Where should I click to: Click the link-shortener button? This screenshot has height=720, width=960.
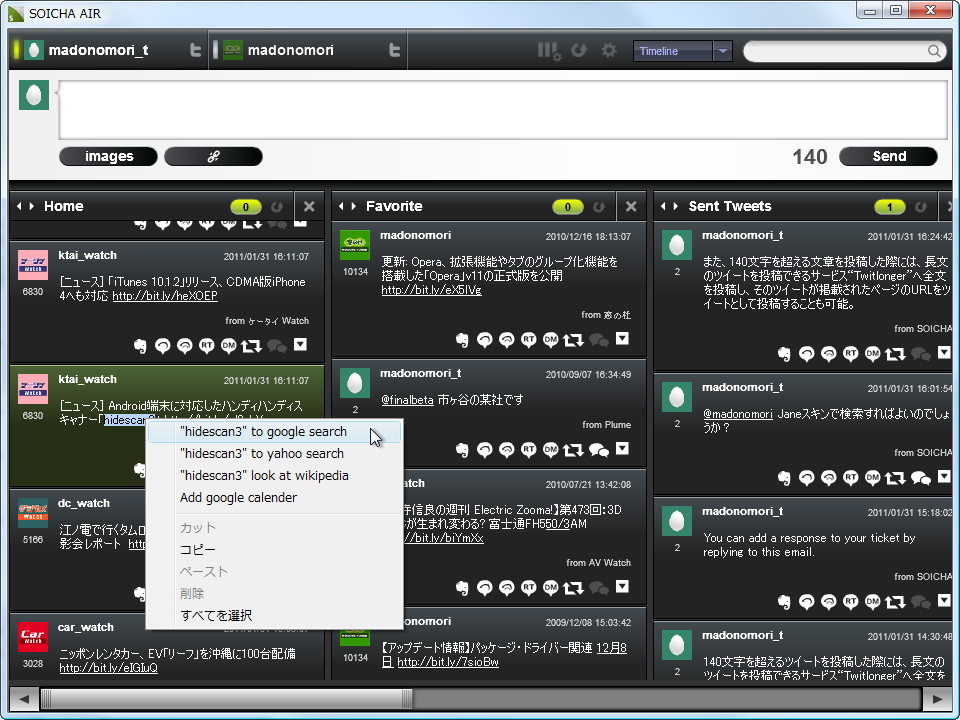(213, 157)
